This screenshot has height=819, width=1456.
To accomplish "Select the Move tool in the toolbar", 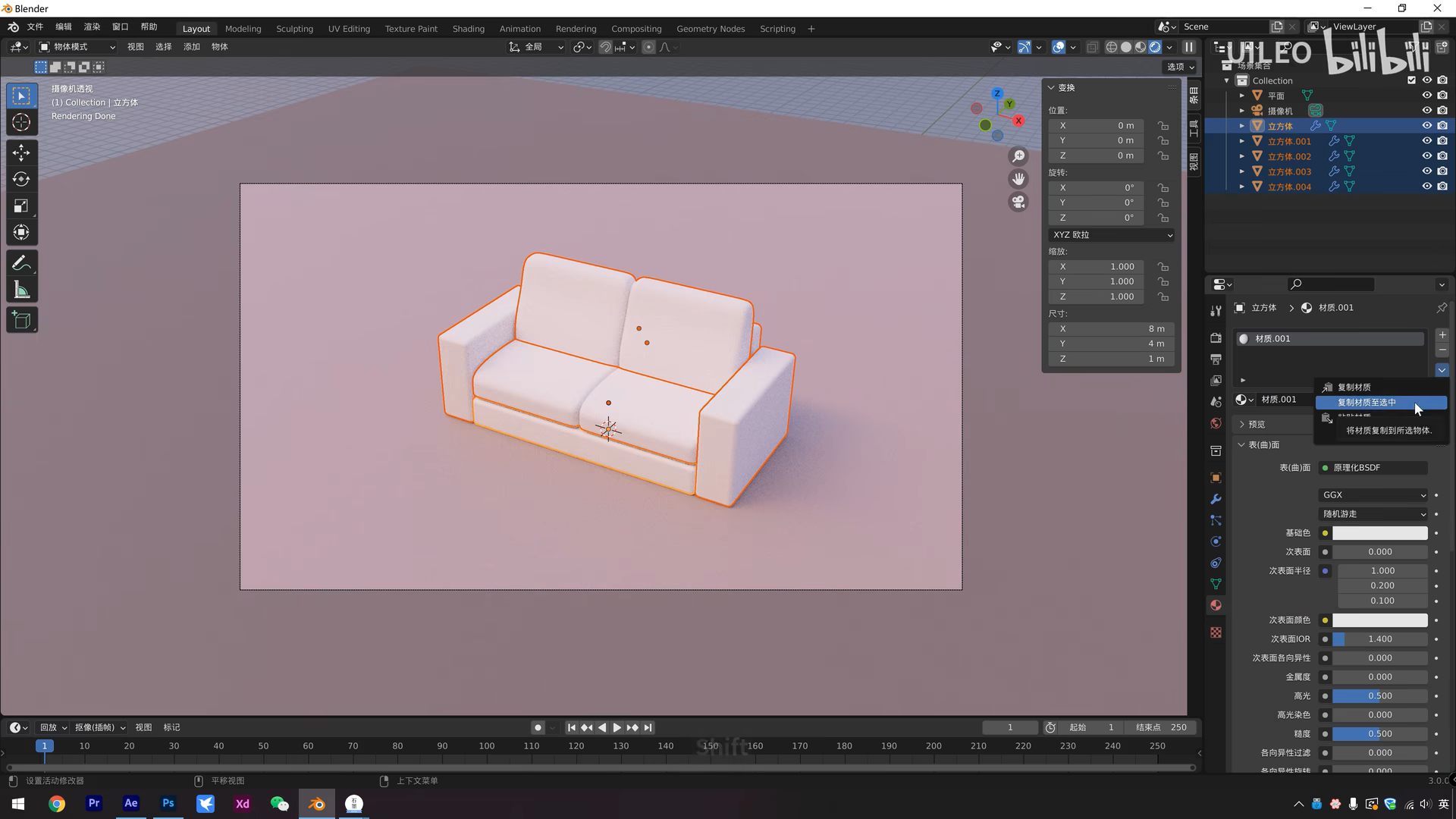I will (x=20, y=152).
